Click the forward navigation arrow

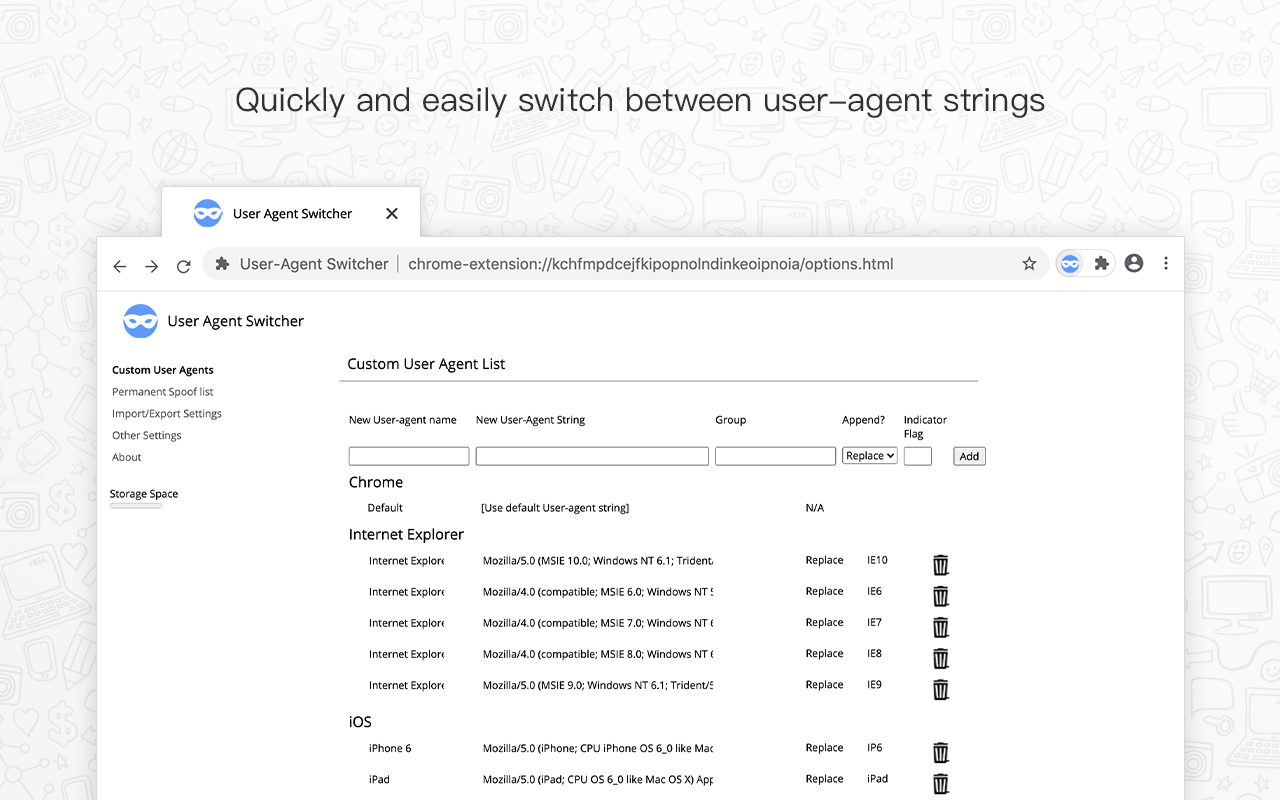(151, 266)
